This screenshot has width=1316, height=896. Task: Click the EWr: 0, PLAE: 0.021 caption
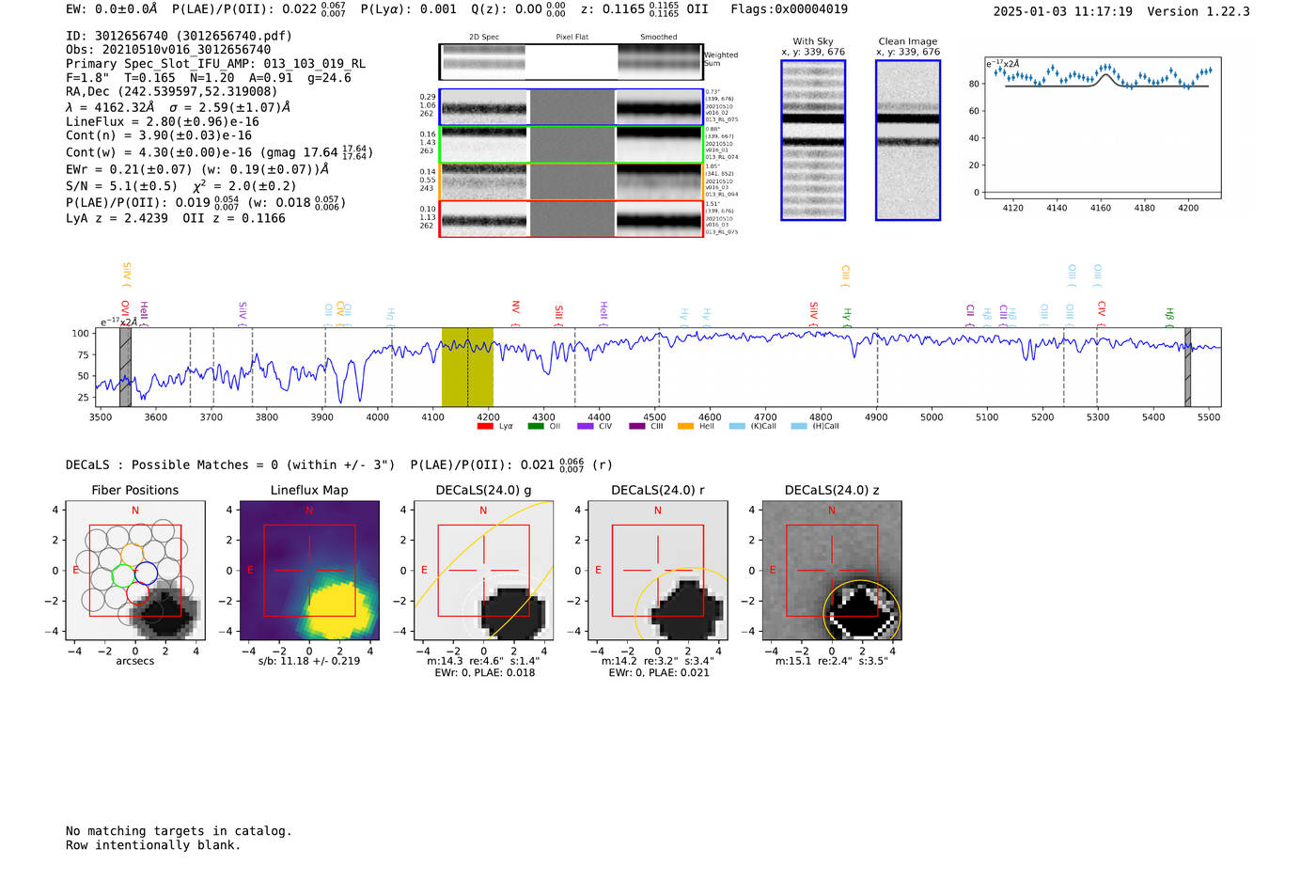[x=658, y=672]
